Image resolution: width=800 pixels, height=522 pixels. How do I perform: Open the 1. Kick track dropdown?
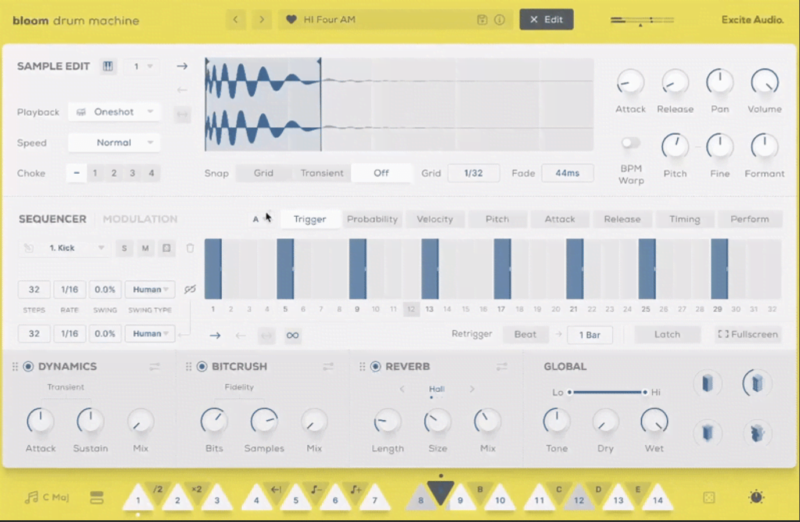[x=77, y=248]
